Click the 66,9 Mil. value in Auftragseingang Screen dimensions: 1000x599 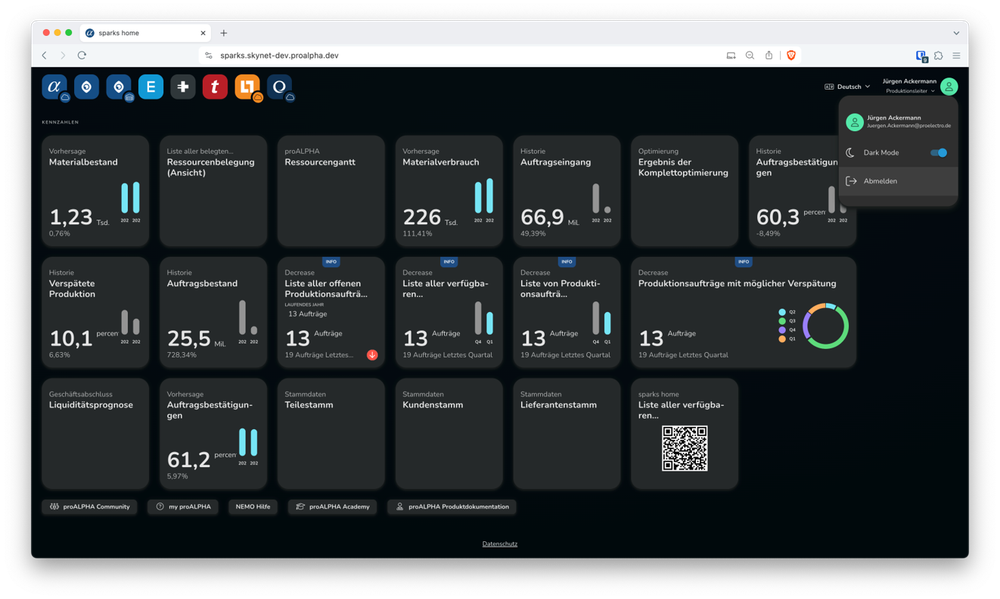550,218
